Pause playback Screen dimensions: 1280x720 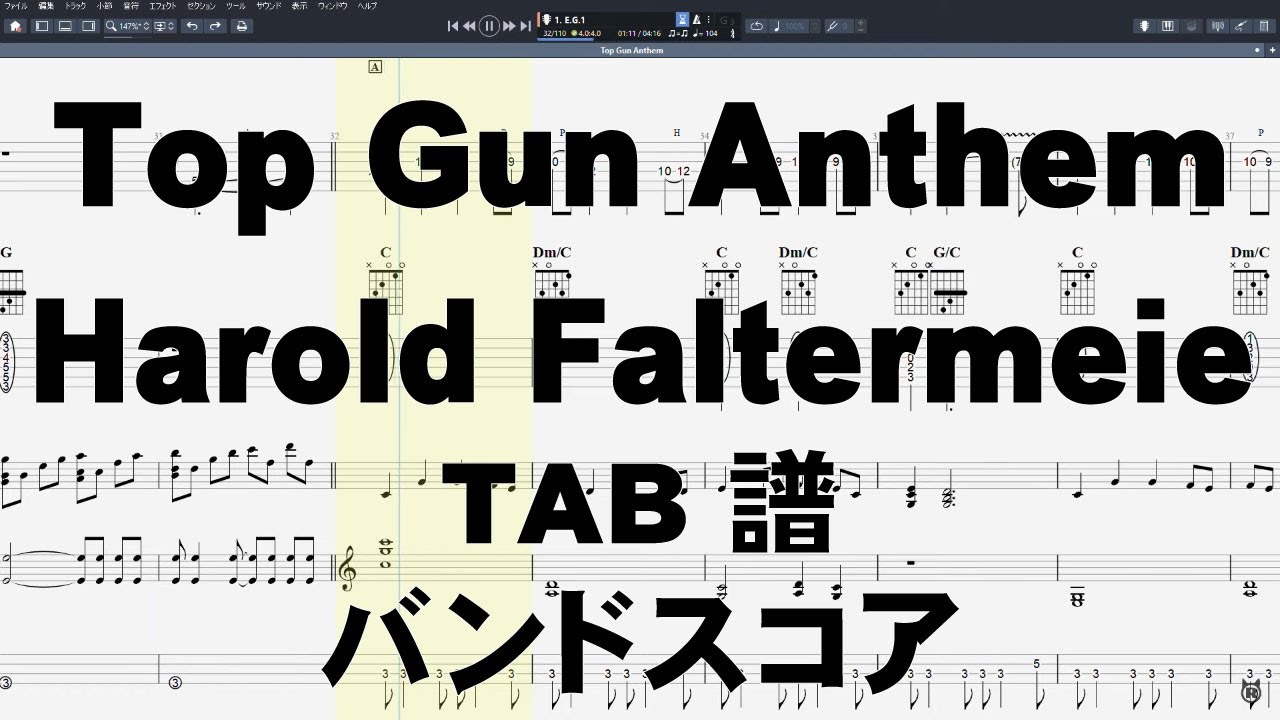pos(489,26)
